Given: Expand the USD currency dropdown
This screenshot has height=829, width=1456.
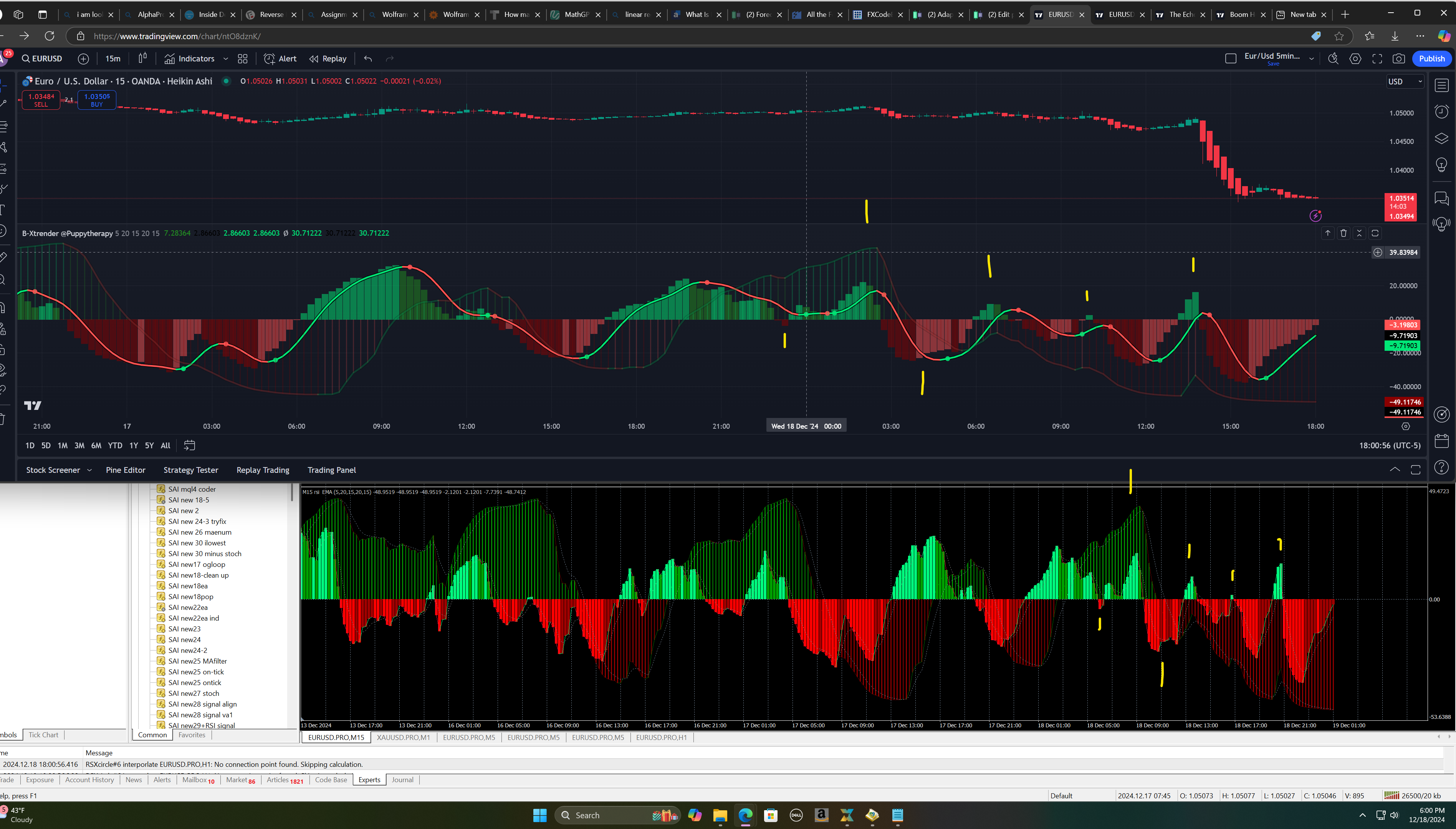Looking at the screenshot, I should (x=1405, y=81).
